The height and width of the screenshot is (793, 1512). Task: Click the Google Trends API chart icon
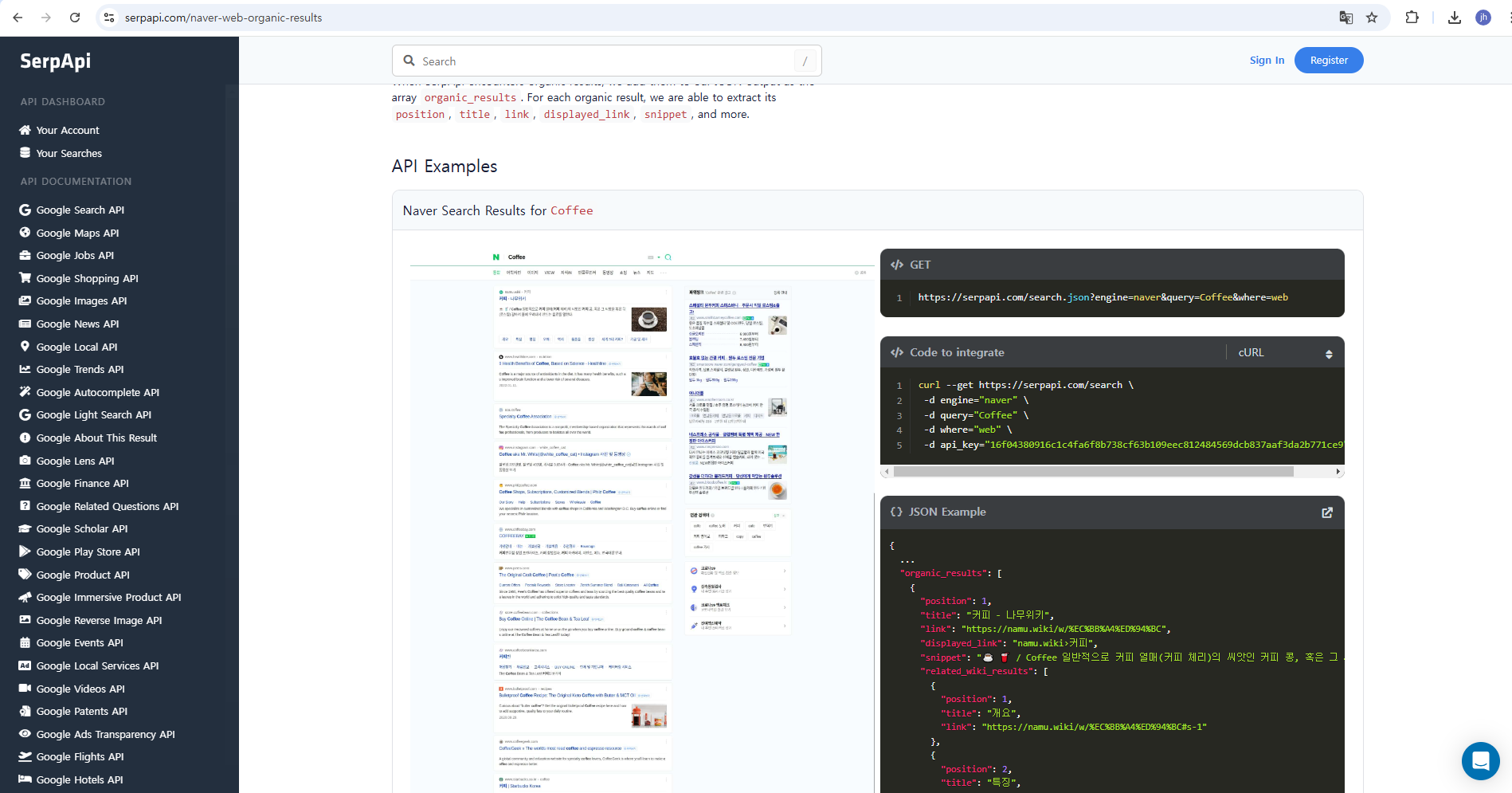pyautogui.click(x=25, y=369)
